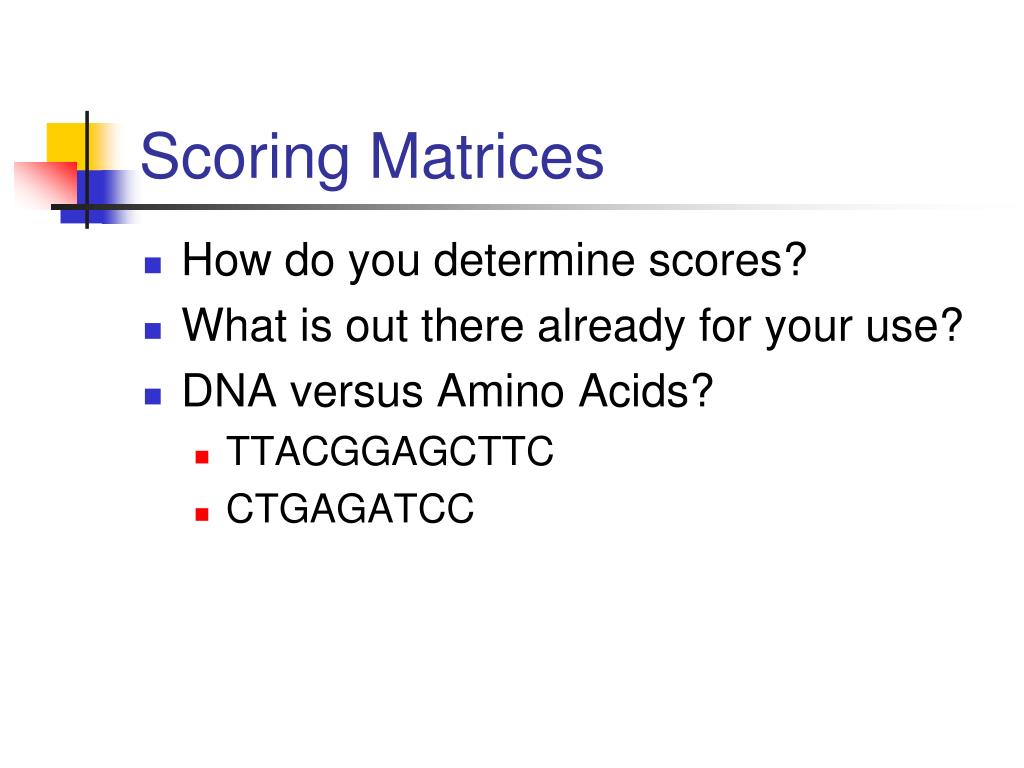Click the 'Scoring Matrices' slide title
This screenshot has width=1024, height=768.
point(372,157)
